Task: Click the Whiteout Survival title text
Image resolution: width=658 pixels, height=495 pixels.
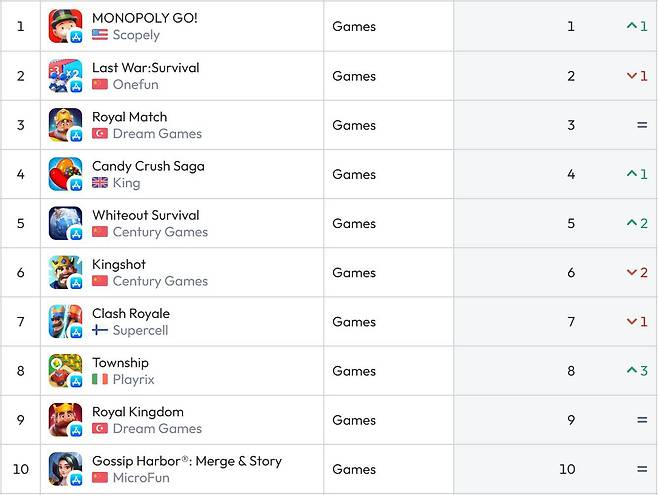Action: coord(145,215)
